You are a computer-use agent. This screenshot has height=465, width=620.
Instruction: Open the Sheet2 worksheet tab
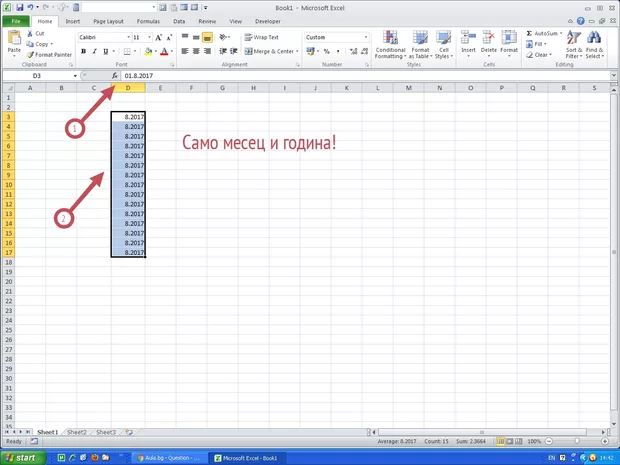point(77,432)
